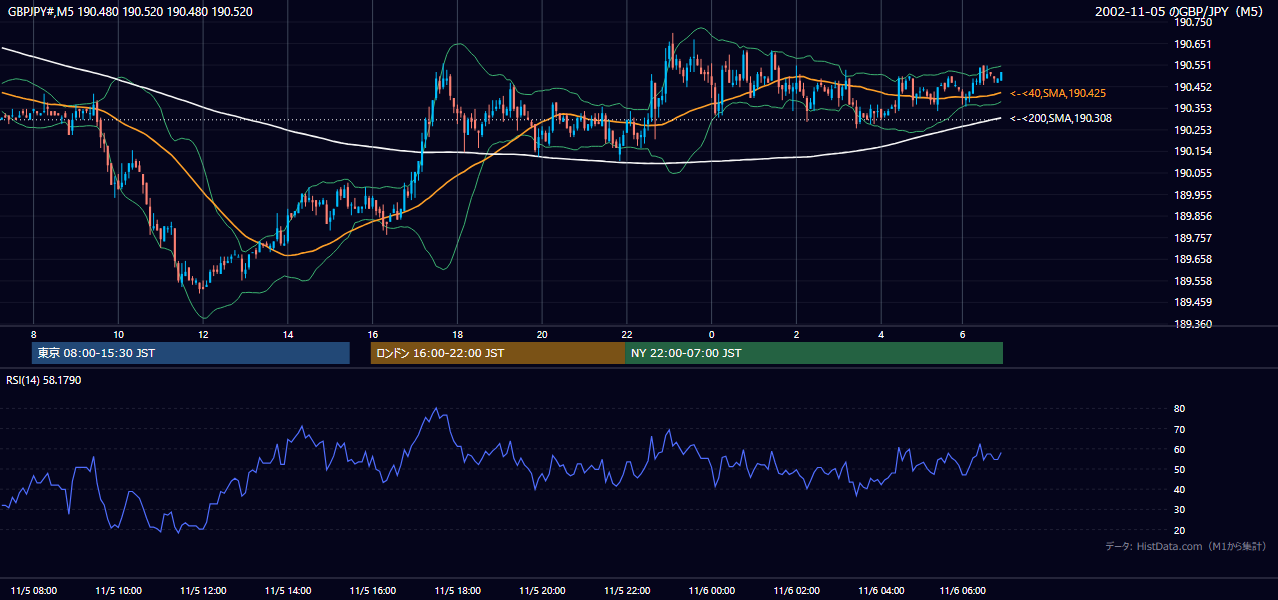Click the NY 22:00-07:00 JST session bar
Image resolution: width=1278 pixels, height=600 pixels.
coord(814,353)
